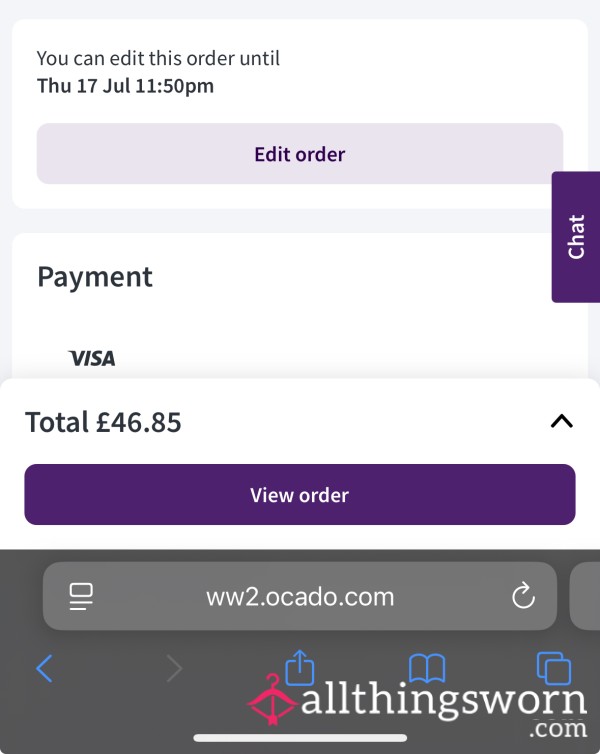This screenshot has width=600, height=754.
Task: Click the View order button
Action: (300, 494)
